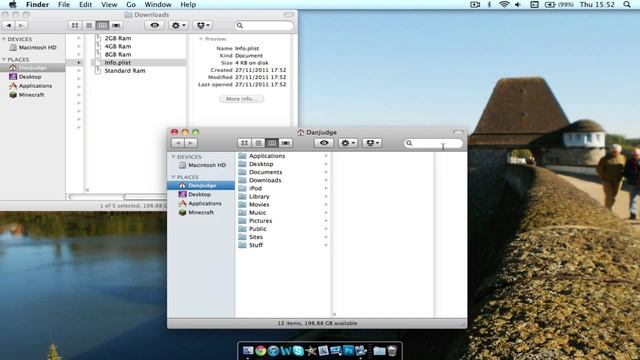The width and height of the screenshot is (640, 360).
Task: Open the Trash in the Dock
Action: coord(392,351)
